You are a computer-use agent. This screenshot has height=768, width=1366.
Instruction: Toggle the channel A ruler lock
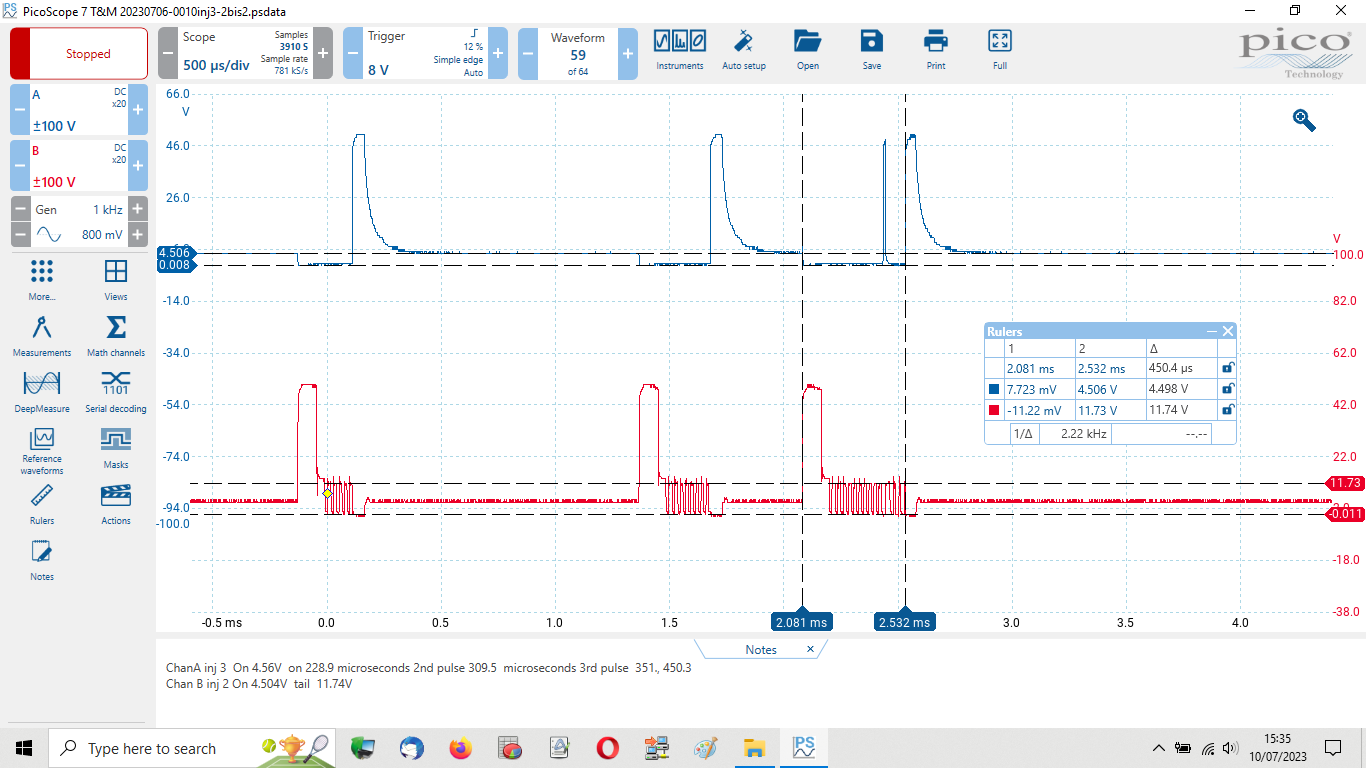point(1227,389)
